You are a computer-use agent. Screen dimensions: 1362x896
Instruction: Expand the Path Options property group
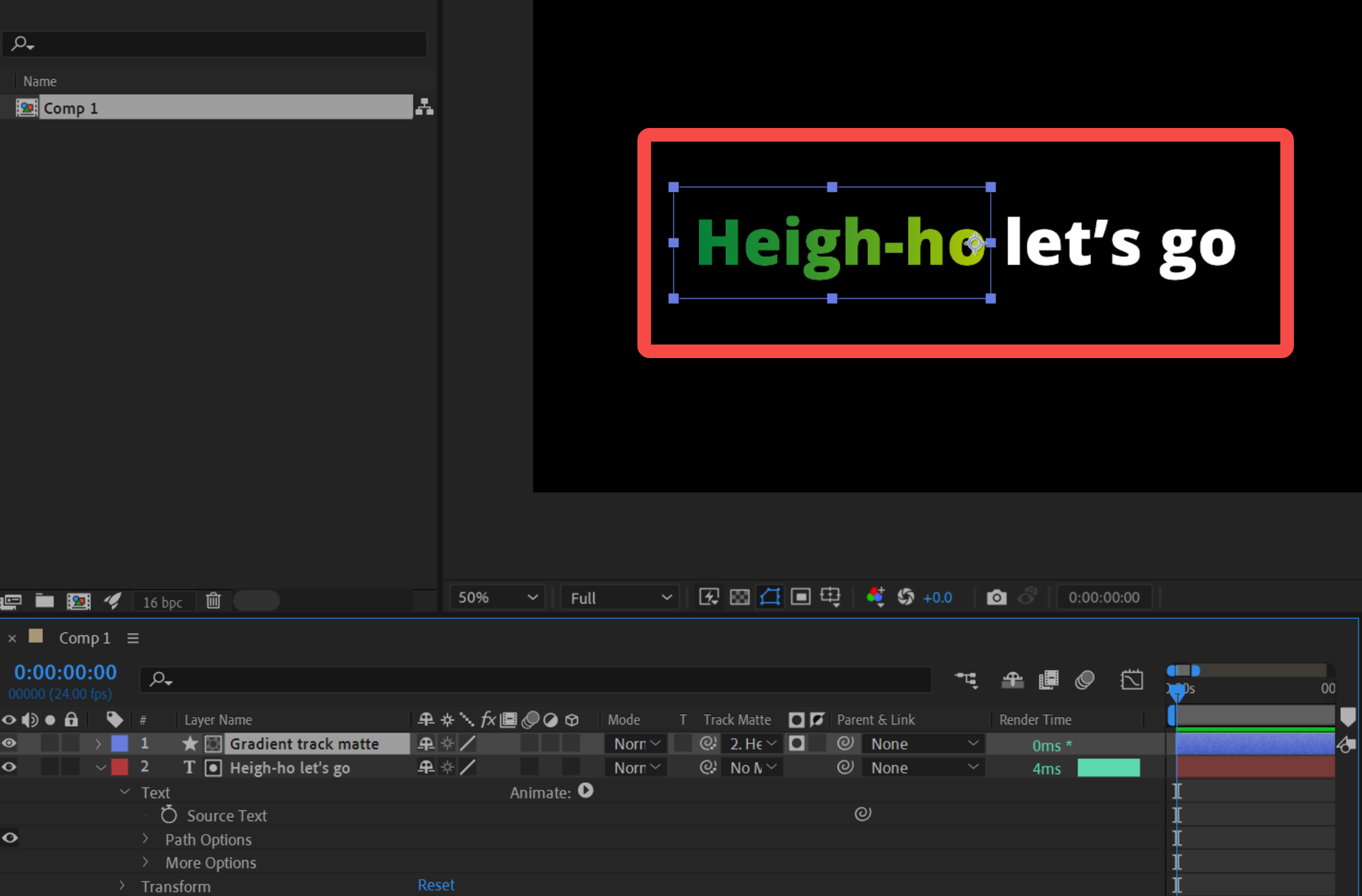(145, 839)
